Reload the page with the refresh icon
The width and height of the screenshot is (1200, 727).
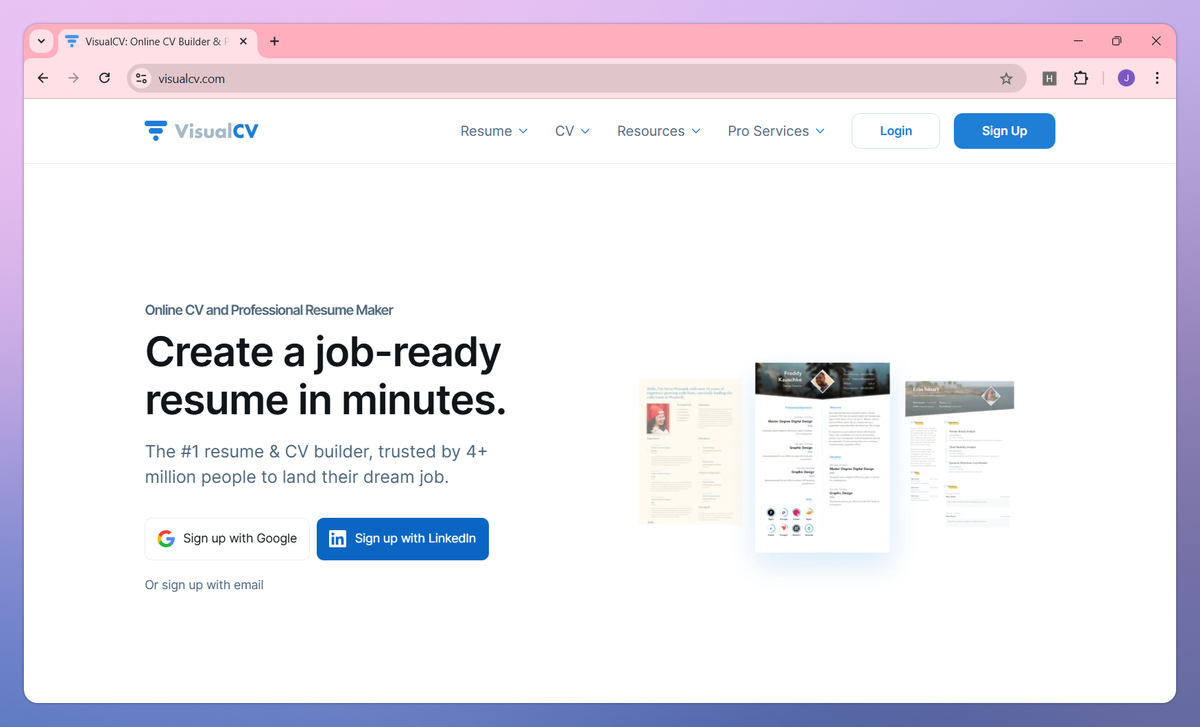point(104,78)
